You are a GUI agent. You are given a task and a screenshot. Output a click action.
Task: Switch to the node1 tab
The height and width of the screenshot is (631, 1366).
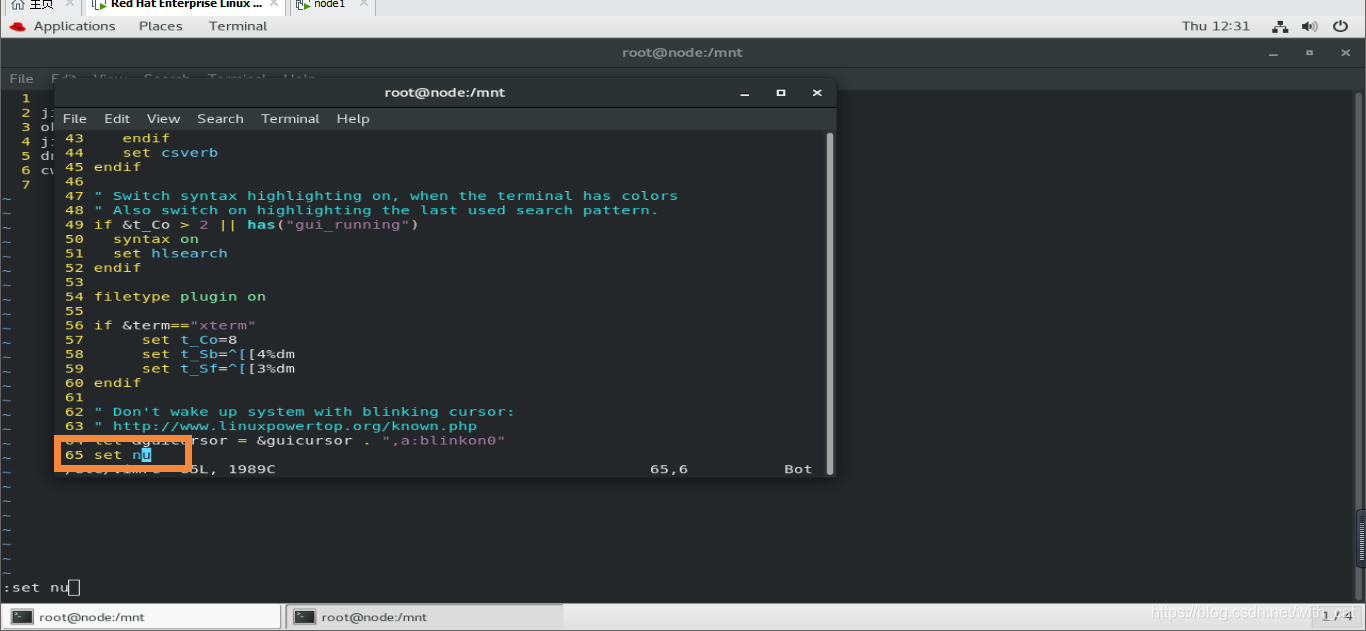tap(330, 5)
